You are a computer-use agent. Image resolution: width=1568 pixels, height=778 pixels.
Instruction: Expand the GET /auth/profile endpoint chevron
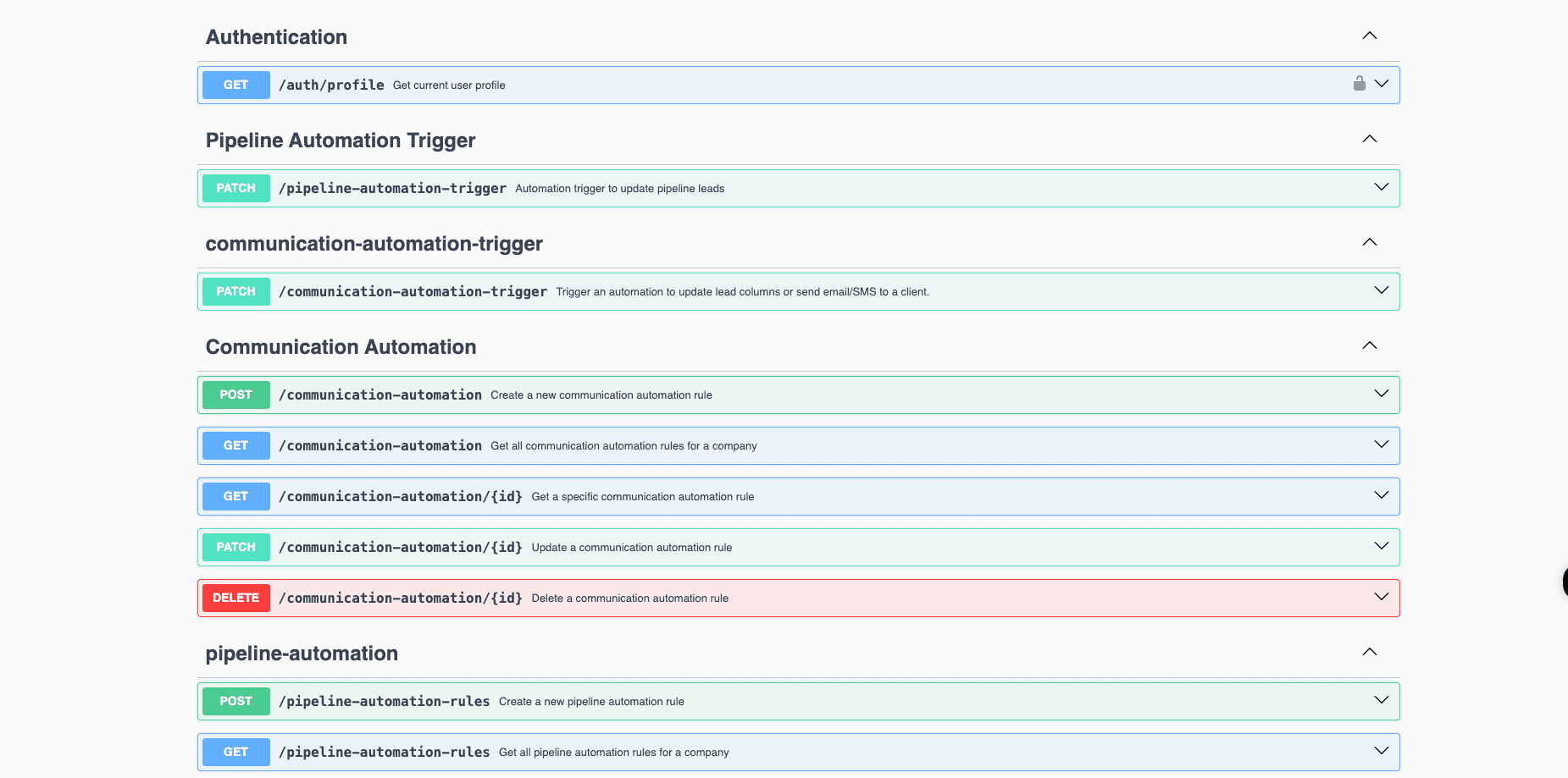(x=1382, y=84)
